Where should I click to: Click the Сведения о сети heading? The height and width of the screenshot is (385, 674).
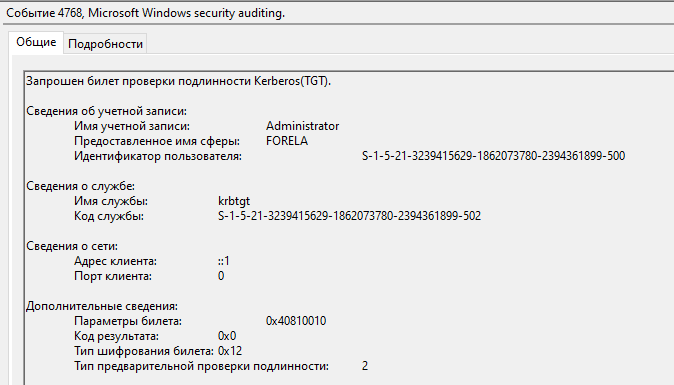(72, 246)
